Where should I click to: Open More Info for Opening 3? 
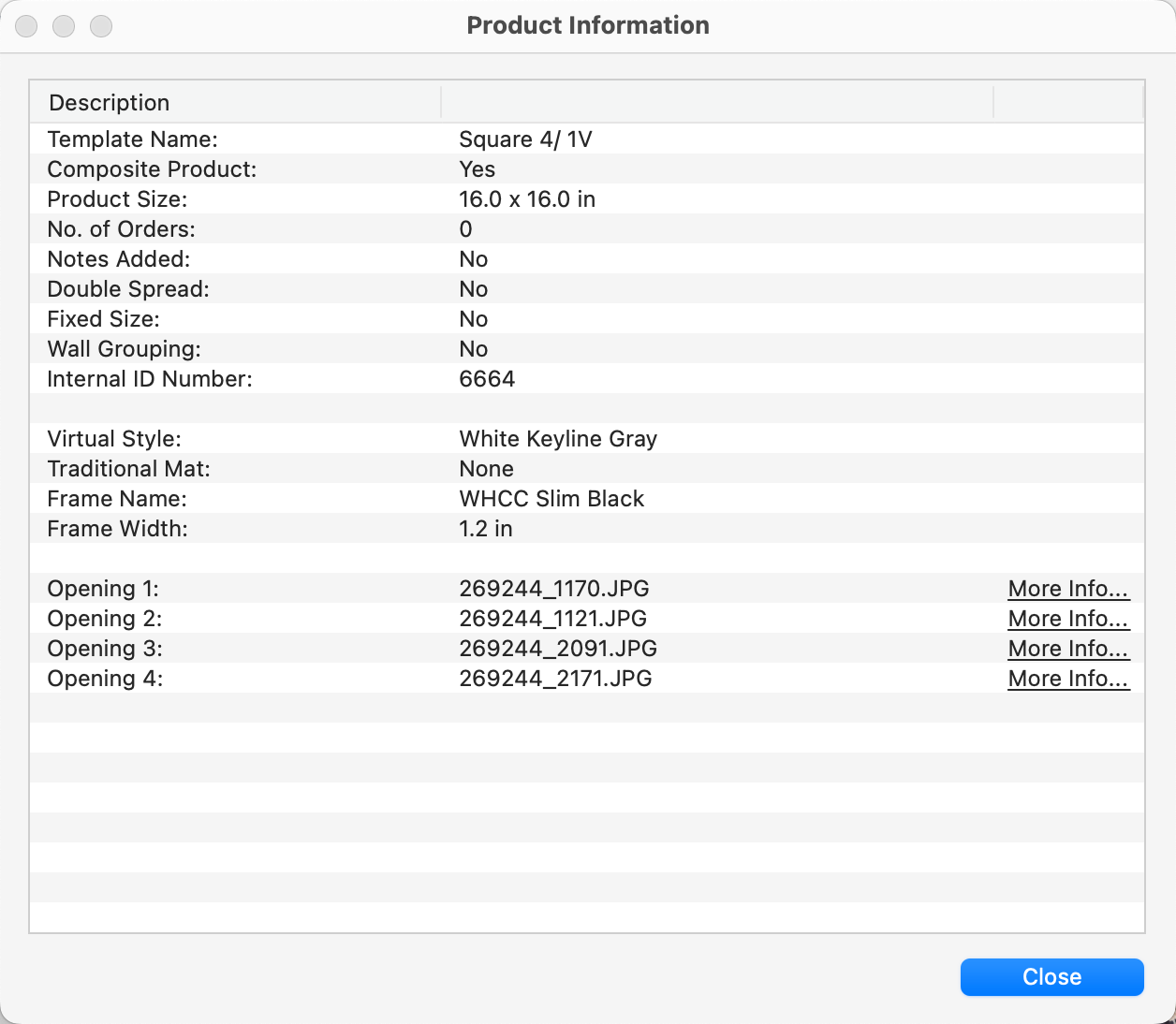(1068, 649)
